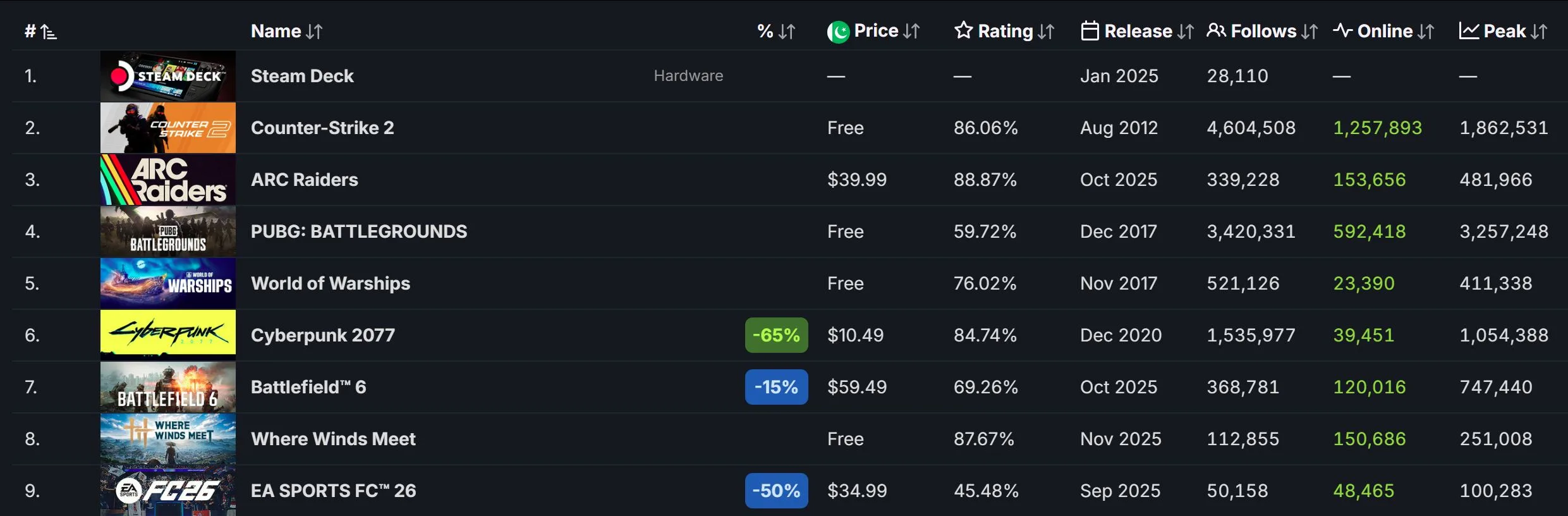Click the calendar icon beside Release
The height and width of the screenshot is (516, 1568).
[1090, 30]
